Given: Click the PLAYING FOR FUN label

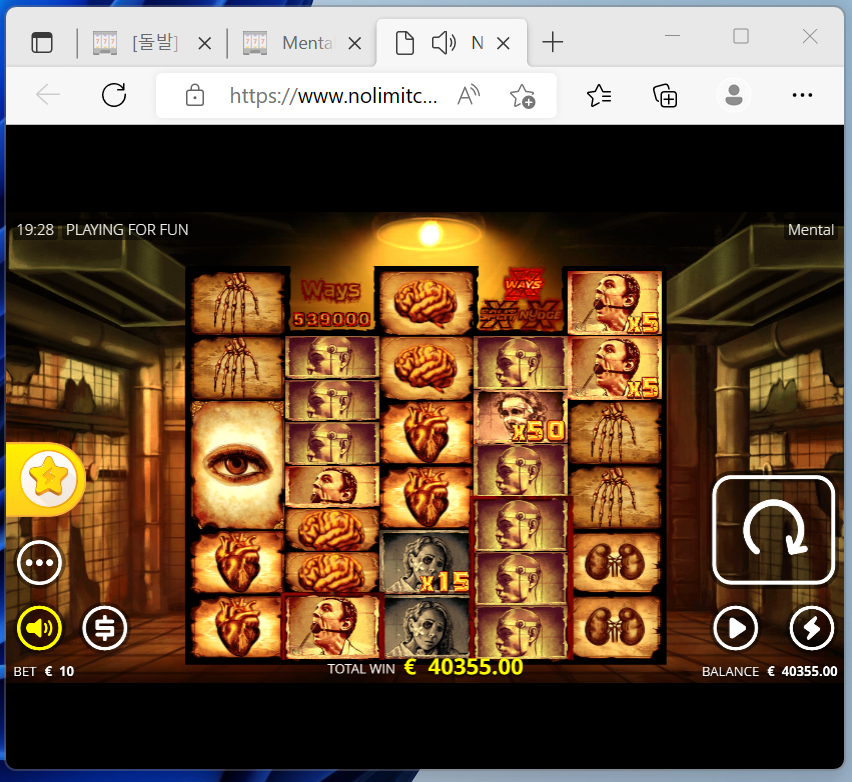Looking at the screenshot, I should coord(127,230).
